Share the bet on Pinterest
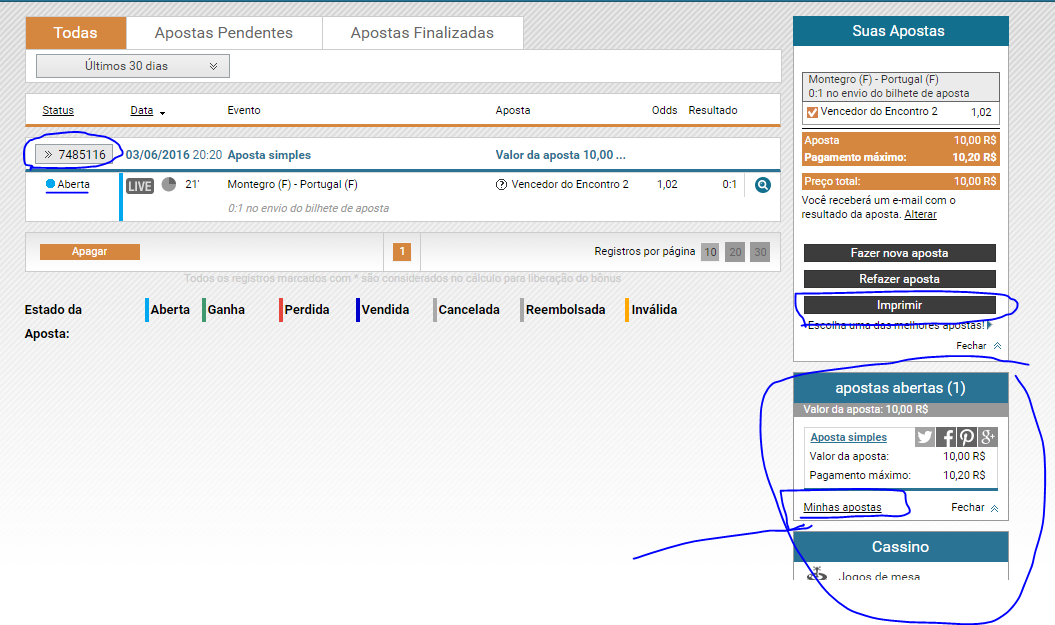Viewport: 1055px width, 625px height. pyautogui.click(x=967, y=437)
